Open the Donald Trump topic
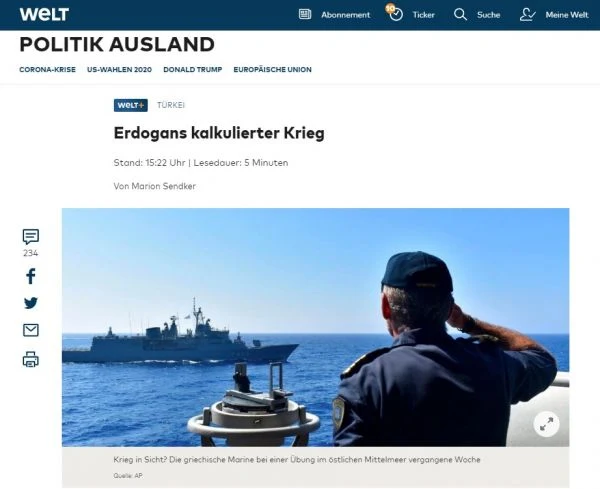Image resolution: width=600 pixels, height=489 pixels. click(192, 70)
